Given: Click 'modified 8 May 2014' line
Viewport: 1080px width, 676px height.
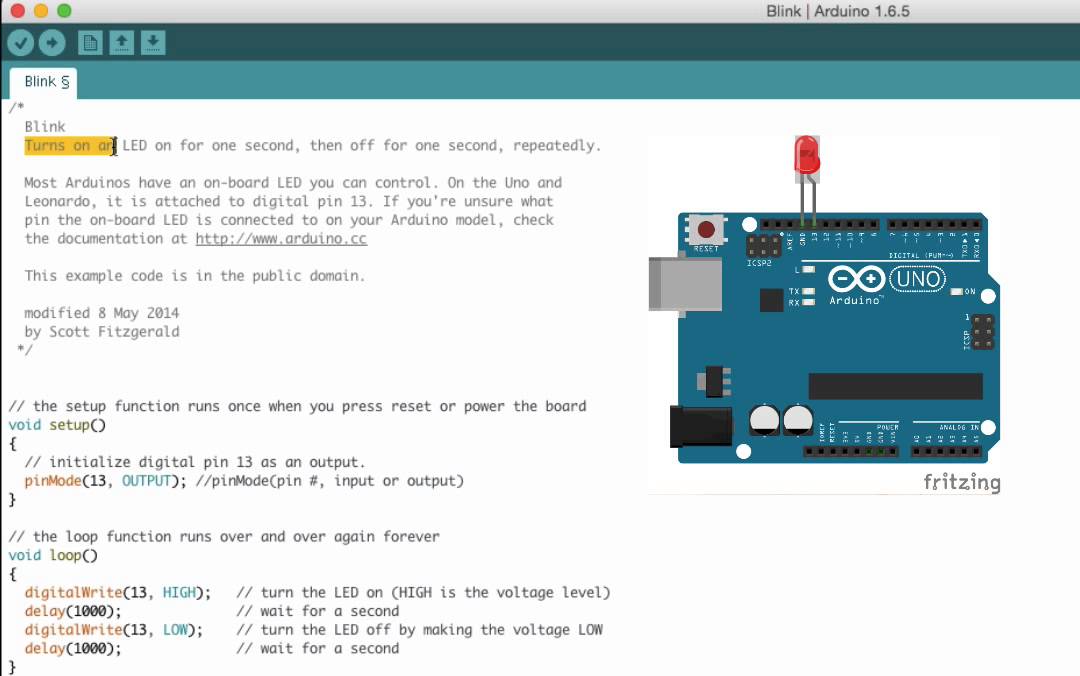Looking at the screenshot, I should click(x=102, y=313).
